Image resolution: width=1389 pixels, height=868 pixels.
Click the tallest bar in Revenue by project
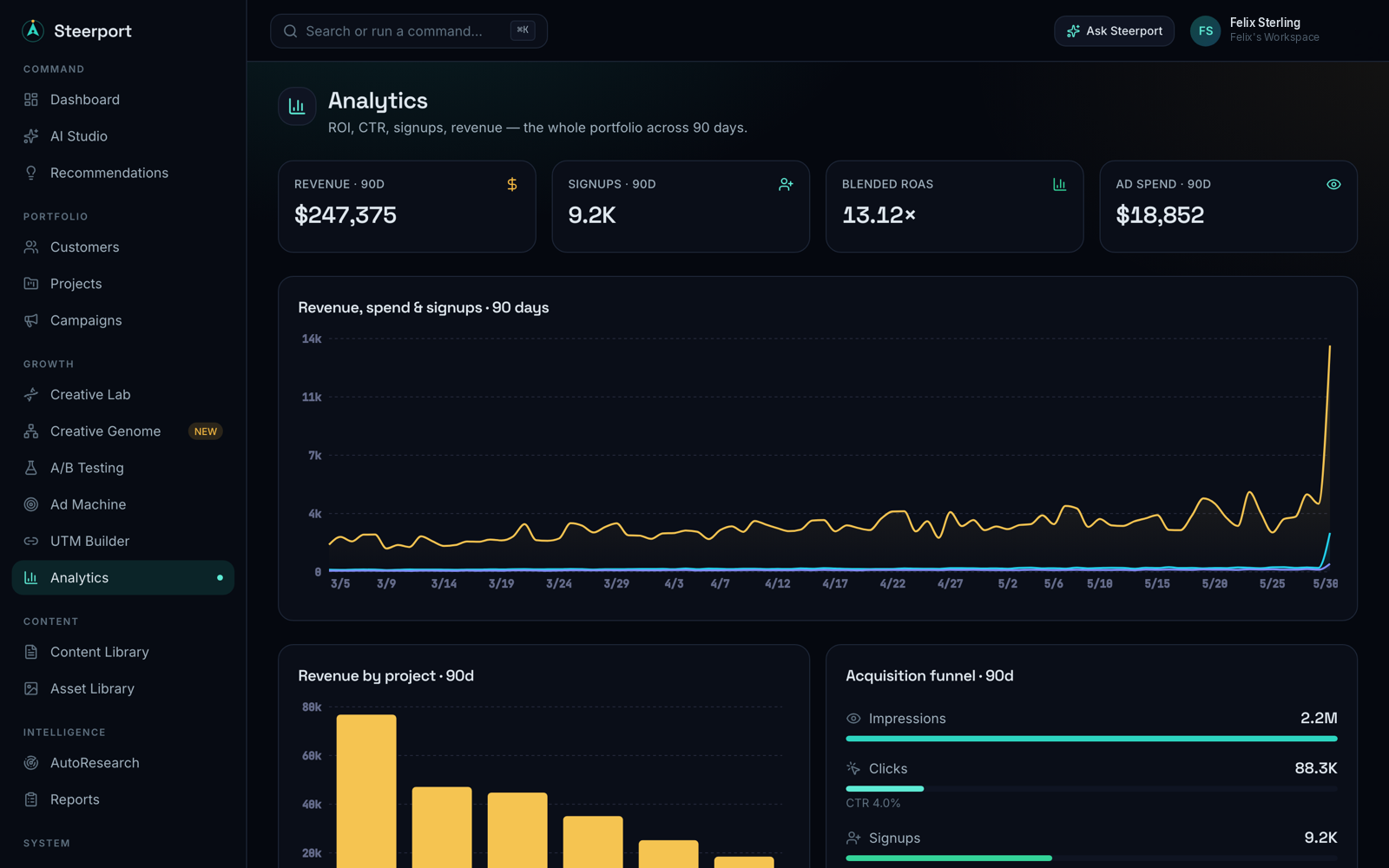(366, 791)
